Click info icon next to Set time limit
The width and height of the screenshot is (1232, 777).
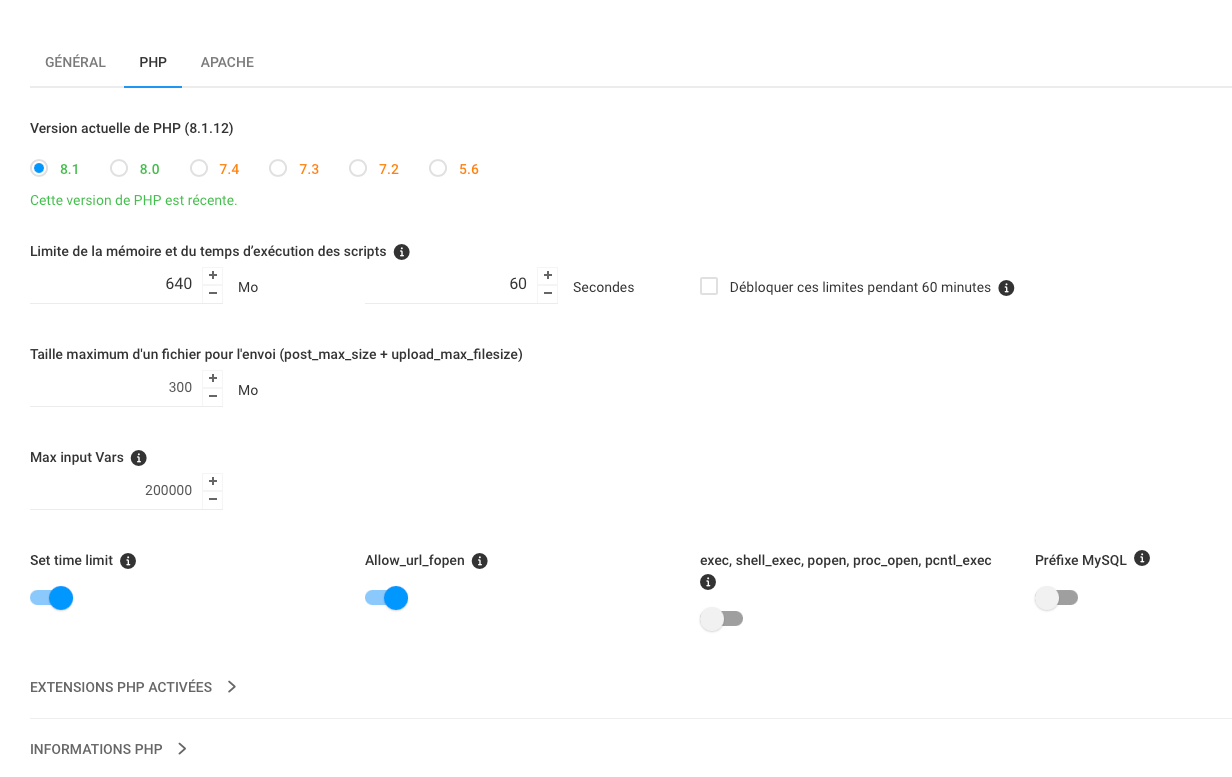click(x=128, y=561)
